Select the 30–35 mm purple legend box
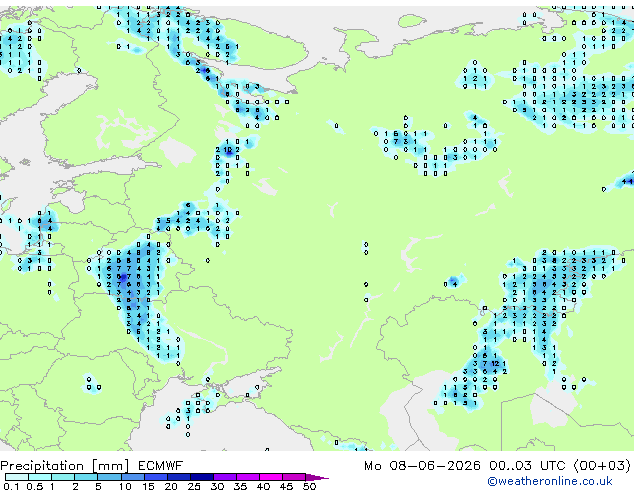The height and width of the screenshot is (490, 634). click(x=224, y=477)
